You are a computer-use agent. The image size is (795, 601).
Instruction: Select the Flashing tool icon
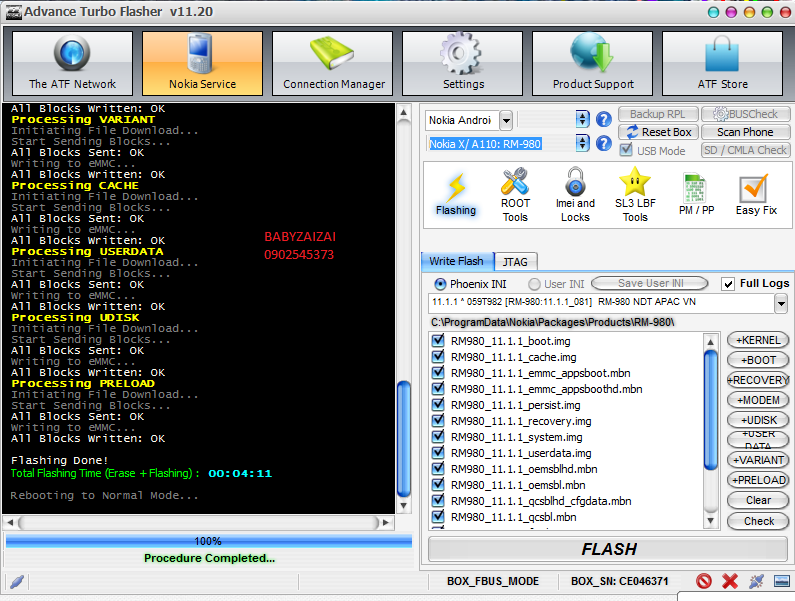coord(456,195)
